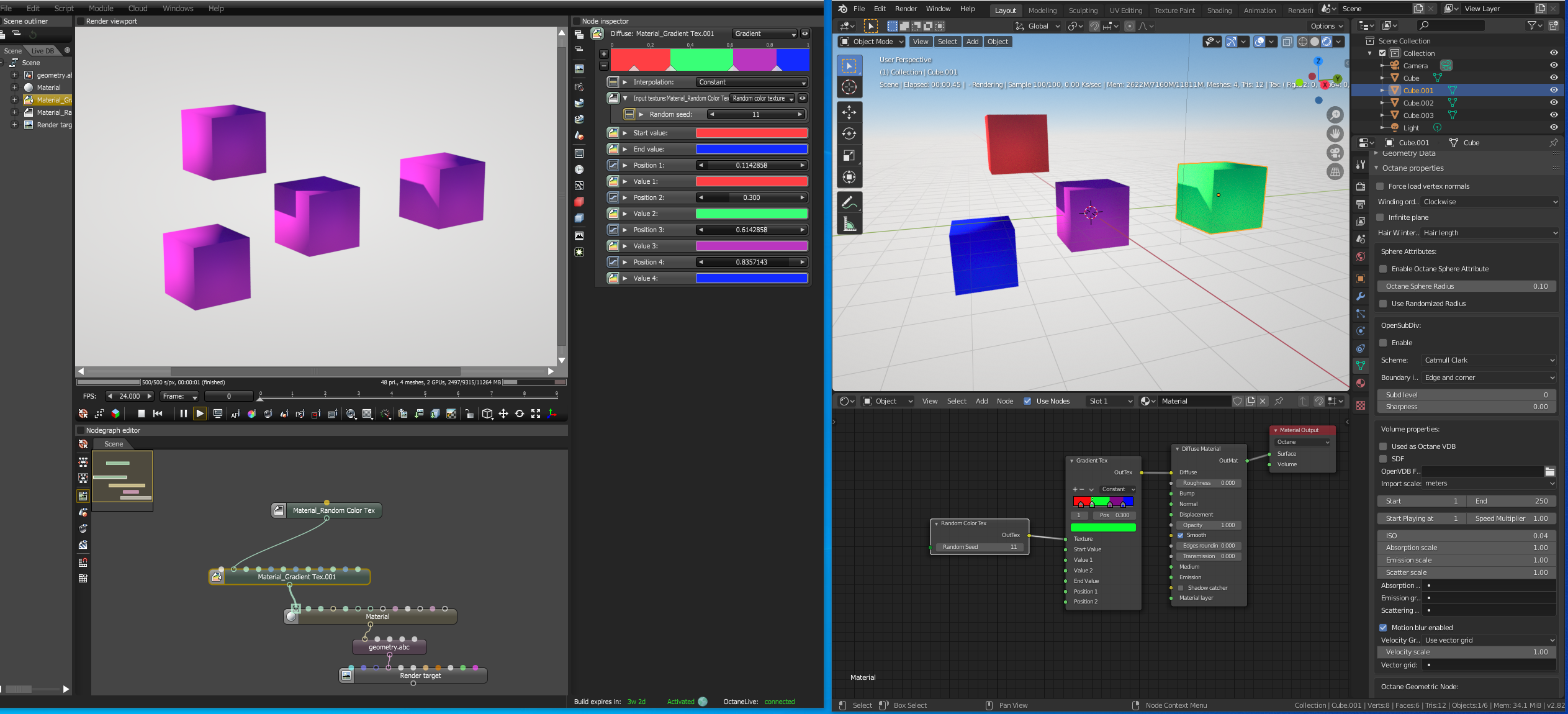1568x714 pixels.
Task: Click the camera view icon in viewport
Action: tap(1335, 152)
